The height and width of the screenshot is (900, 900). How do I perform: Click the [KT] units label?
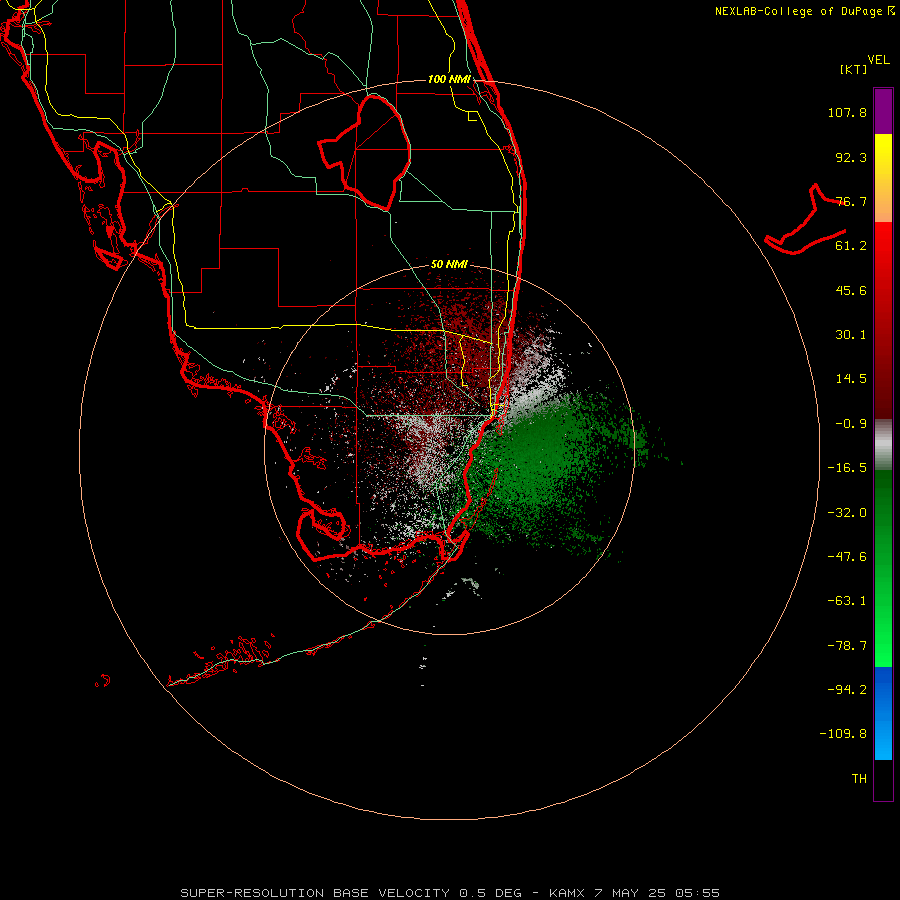pyautogui.click(x=854, y=69)
